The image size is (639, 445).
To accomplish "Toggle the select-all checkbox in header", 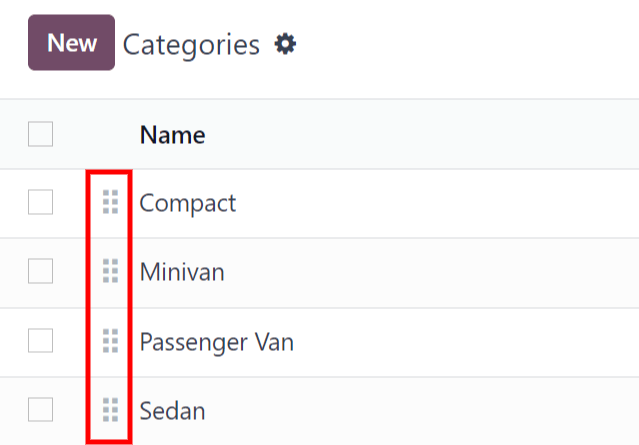I will tap(40, 134).
